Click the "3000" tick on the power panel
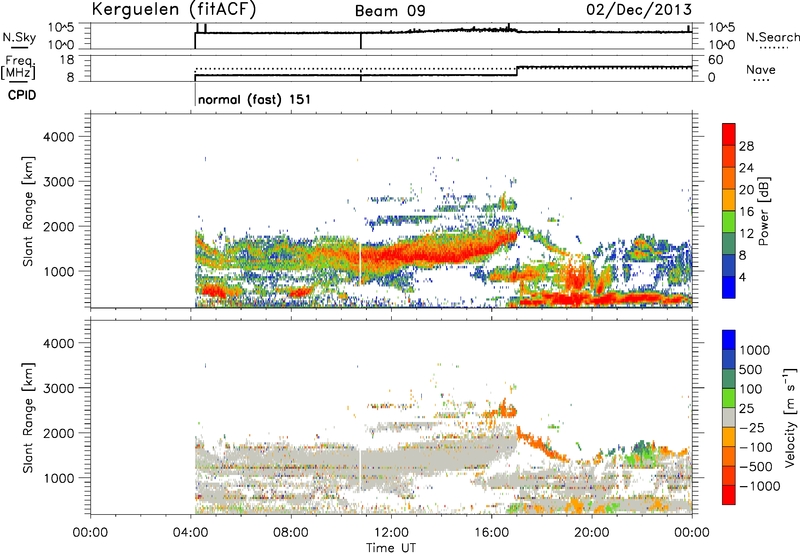The image size is (800, 554). click(59, 182)
